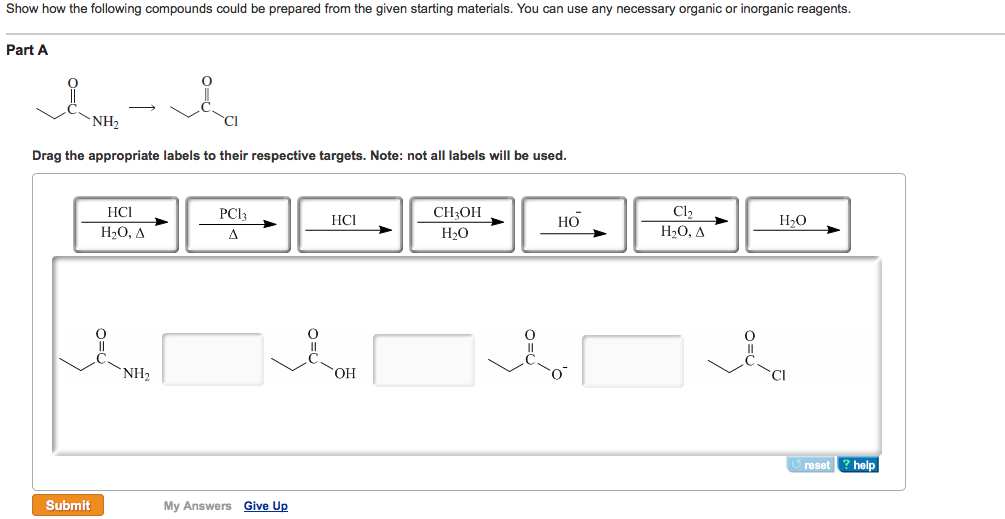Click third empty target before acyl chloride
Screen dimensions: 1005x519
pyautogui.click(x=633, y=361)
